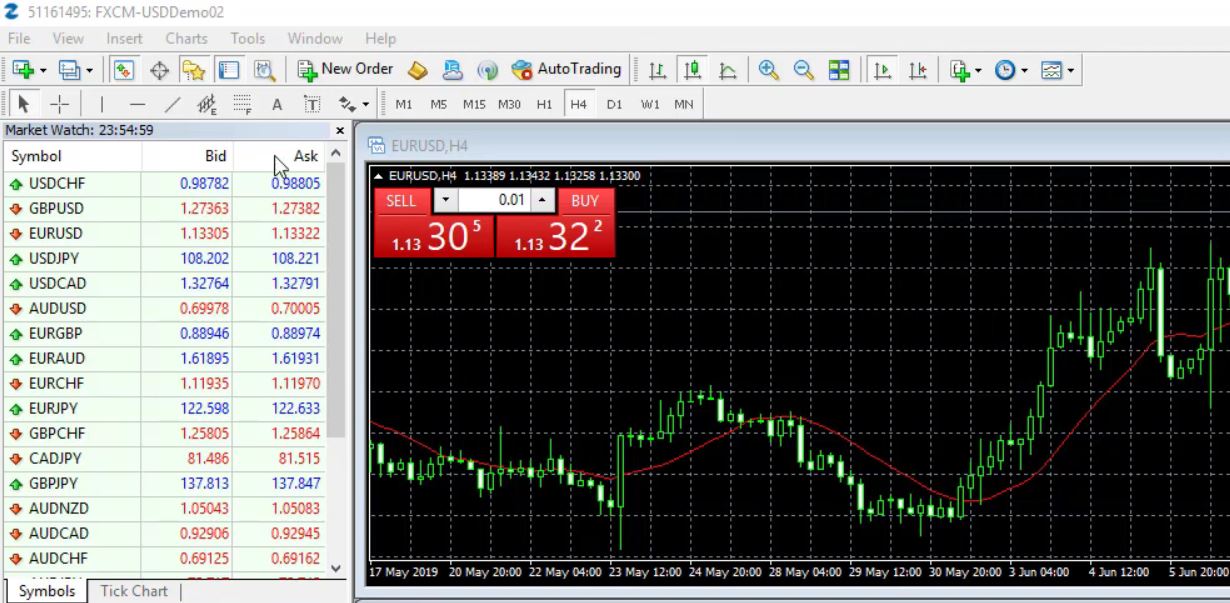Select the Crosshair cursor tool
The image size is (1230, 603).
tap(59, 104)
